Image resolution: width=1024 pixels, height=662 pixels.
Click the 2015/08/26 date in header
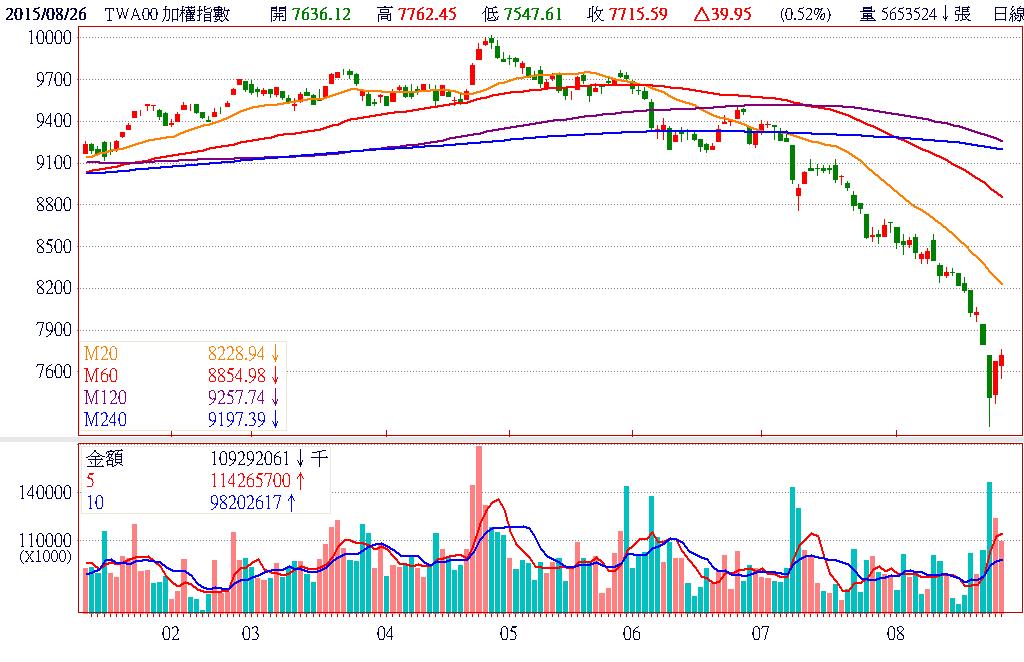pyautogui.click(x=43, y=14)
